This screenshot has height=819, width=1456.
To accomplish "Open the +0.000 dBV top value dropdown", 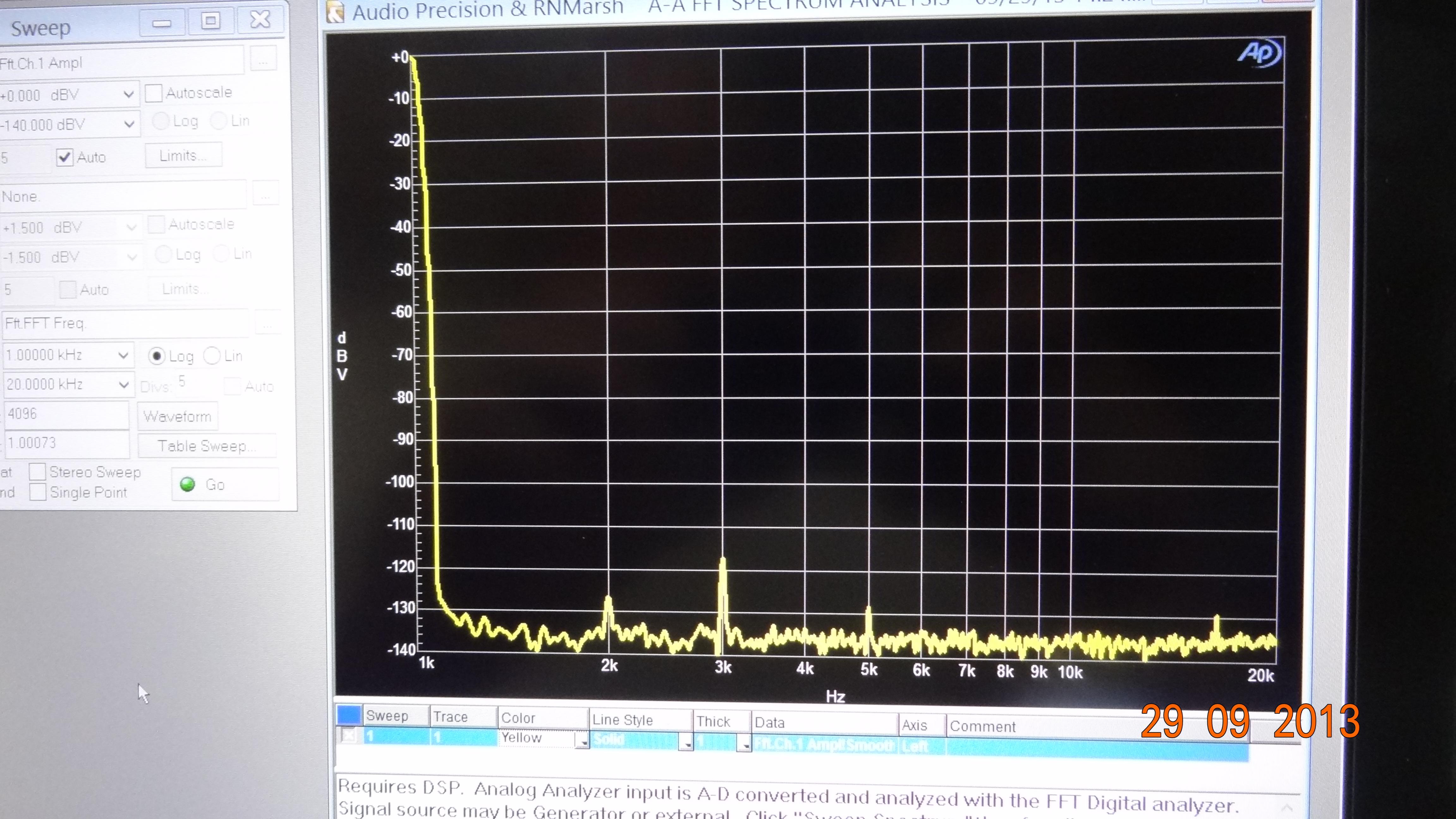I will [x=128, y=95].
